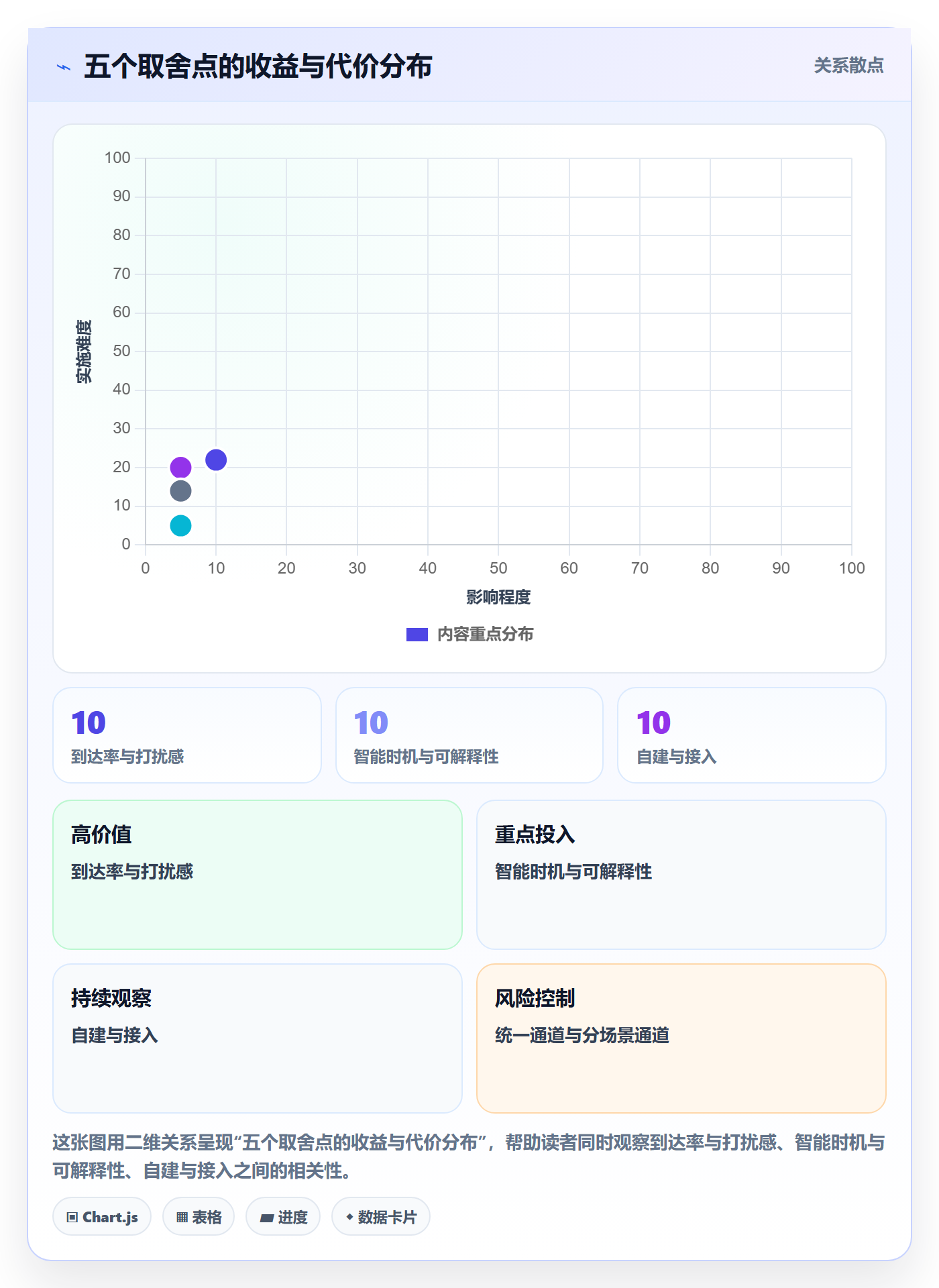Select the indigo scatter point at x=10
The image size is (939, 1288).
(216, 460)
